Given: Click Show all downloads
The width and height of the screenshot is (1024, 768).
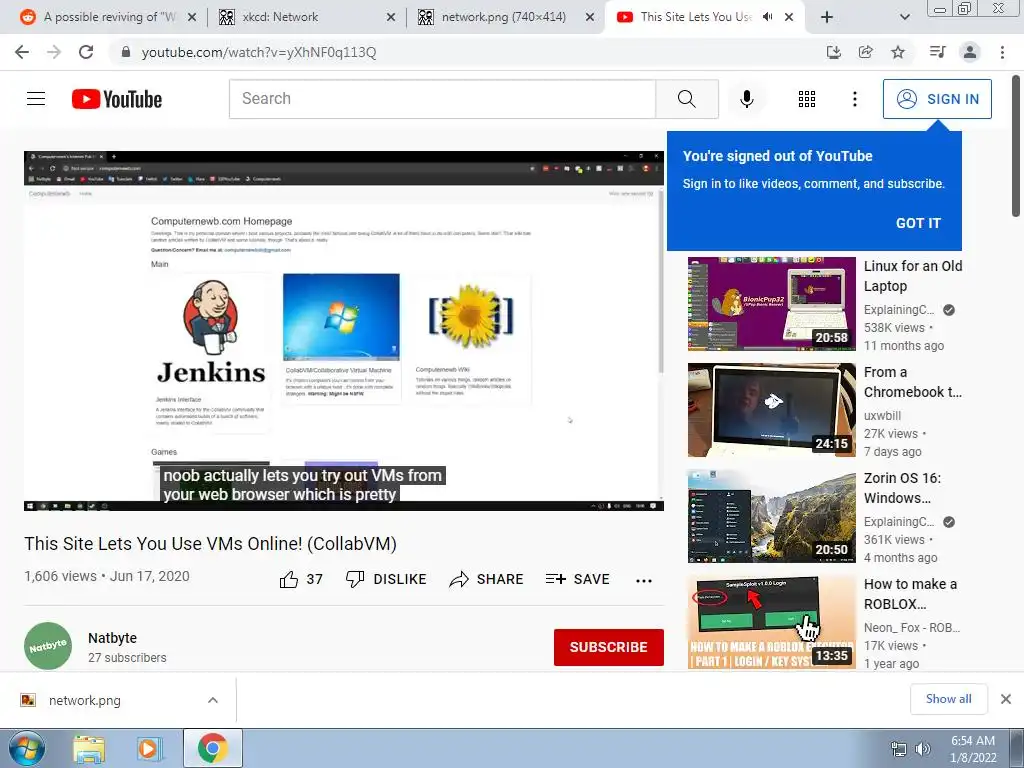Looking at the screenshot, I should pyautogui.click(x=948, y=699).
